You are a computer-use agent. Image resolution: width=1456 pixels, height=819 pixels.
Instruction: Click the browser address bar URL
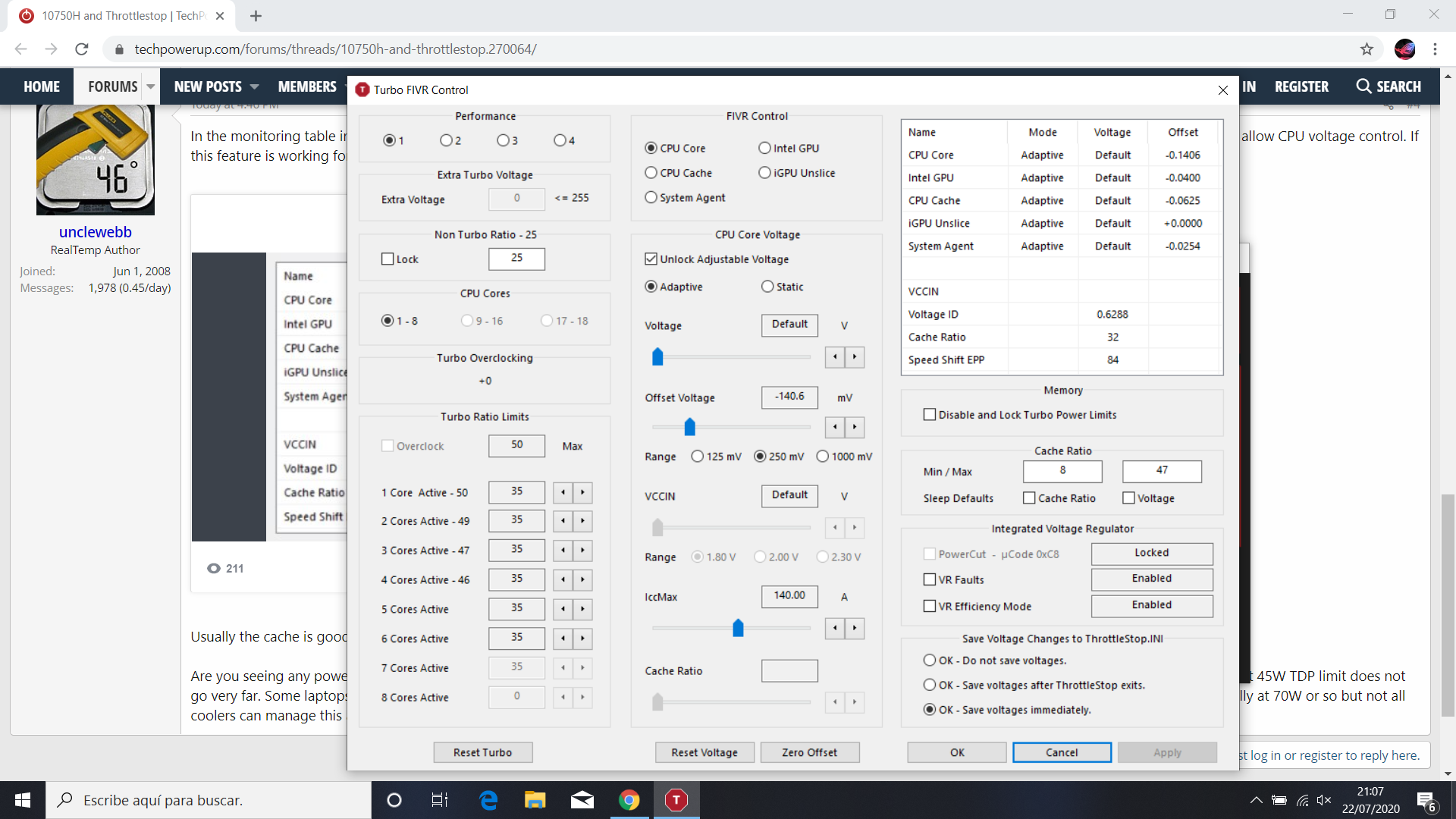coord(335,49)
